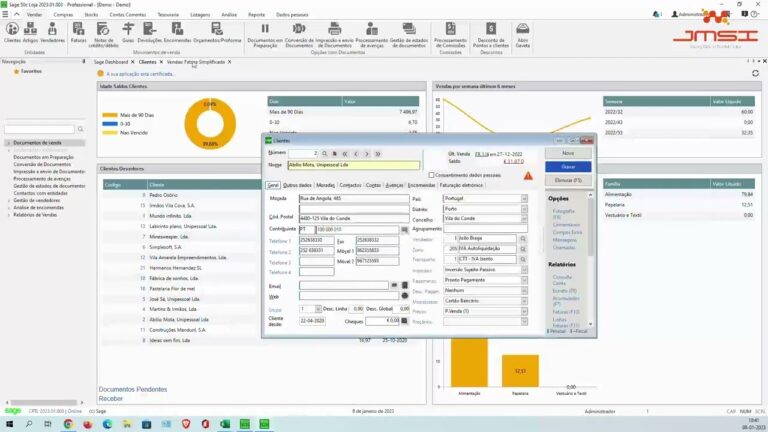Open Orçamentos/Proforma in the ribbon

click(x=217, y=32)
